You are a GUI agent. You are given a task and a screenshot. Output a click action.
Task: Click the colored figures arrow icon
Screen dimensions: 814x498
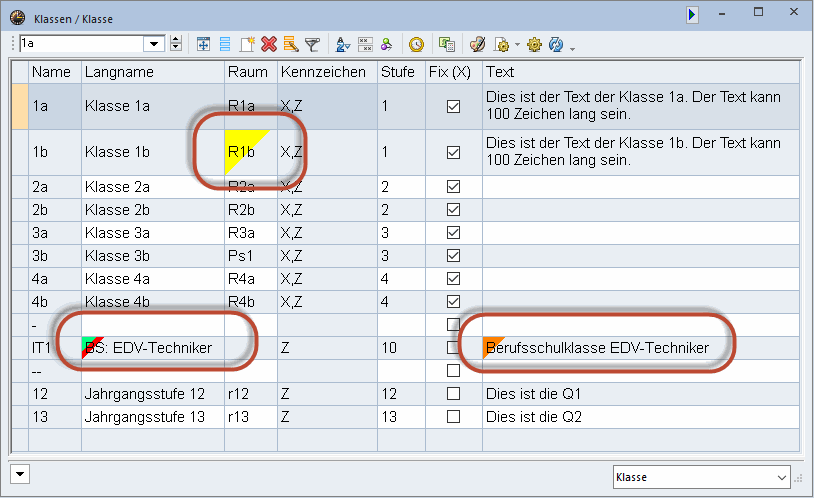(387, 44)
